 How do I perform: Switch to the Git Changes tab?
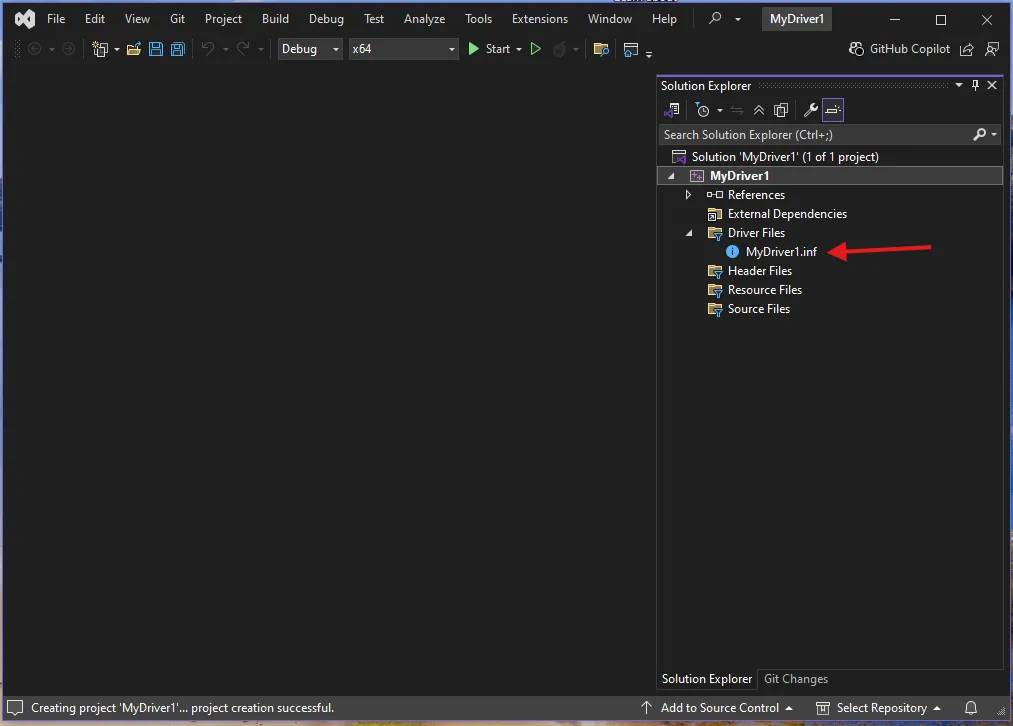click(x=795, y=679)
